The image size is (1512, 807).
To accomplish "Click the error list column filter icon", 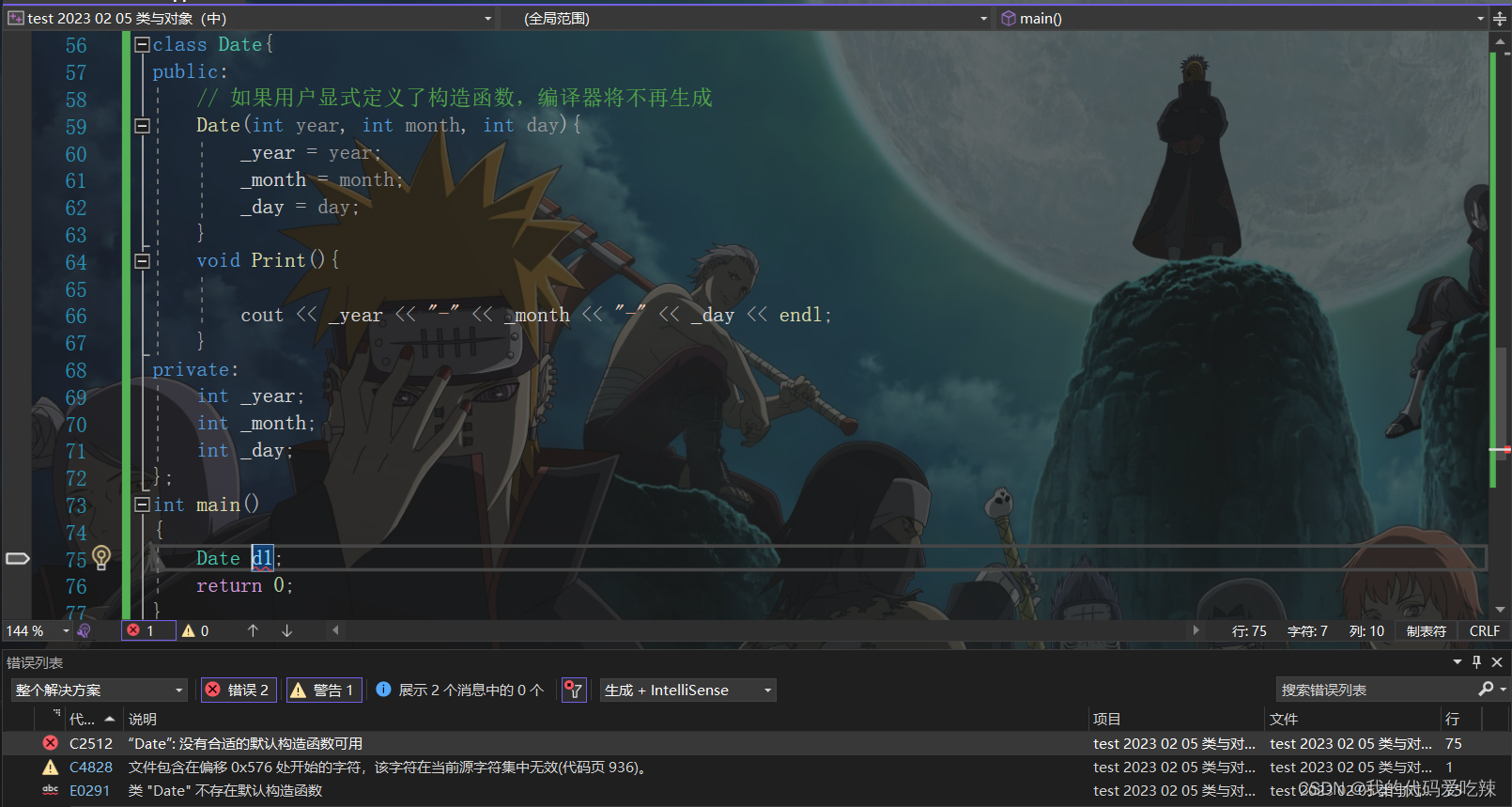I will pyautogui.click(x=56, y=713).
